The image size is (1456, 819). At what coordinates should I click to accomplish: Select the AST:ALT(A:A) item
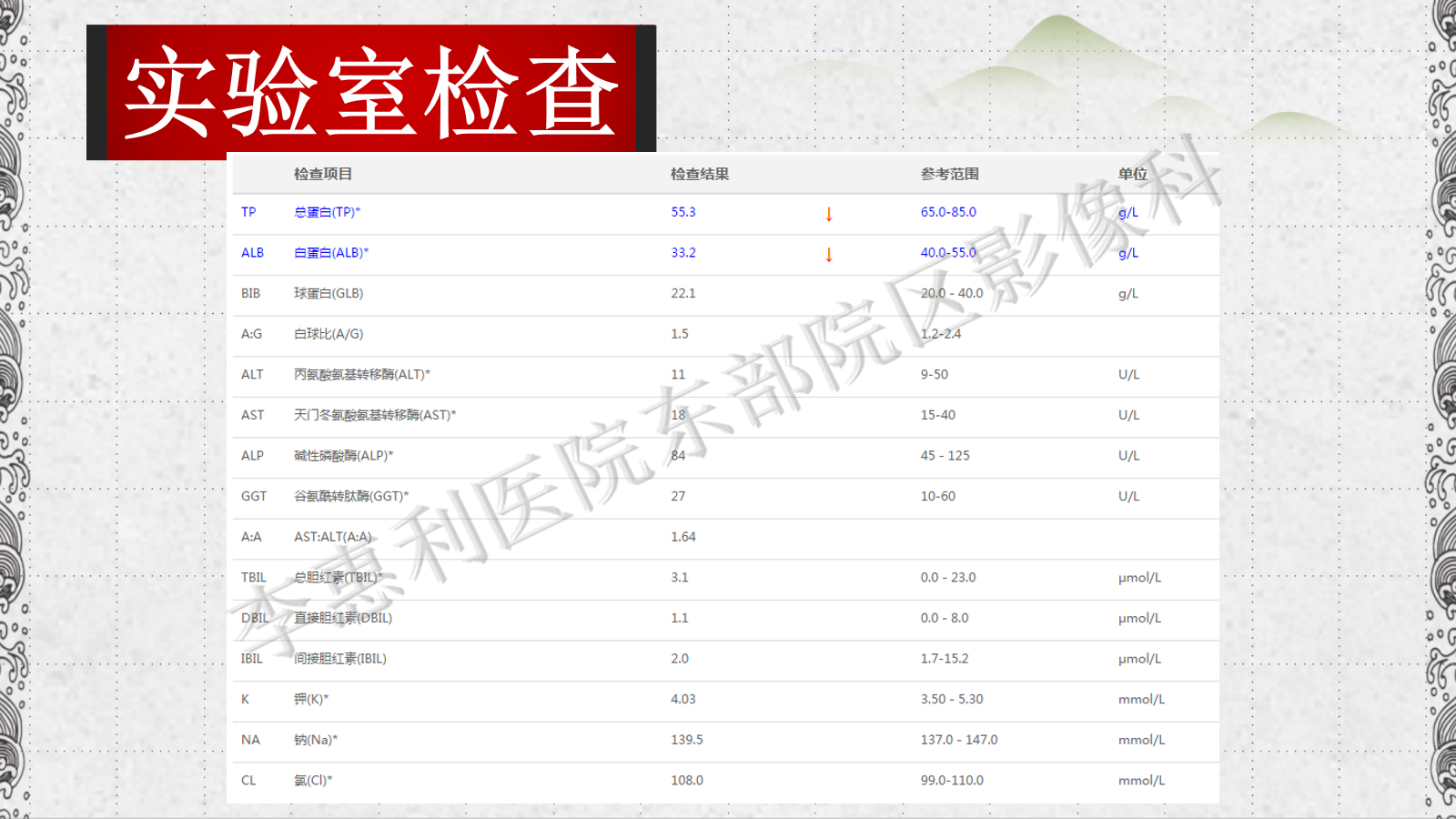333,537
